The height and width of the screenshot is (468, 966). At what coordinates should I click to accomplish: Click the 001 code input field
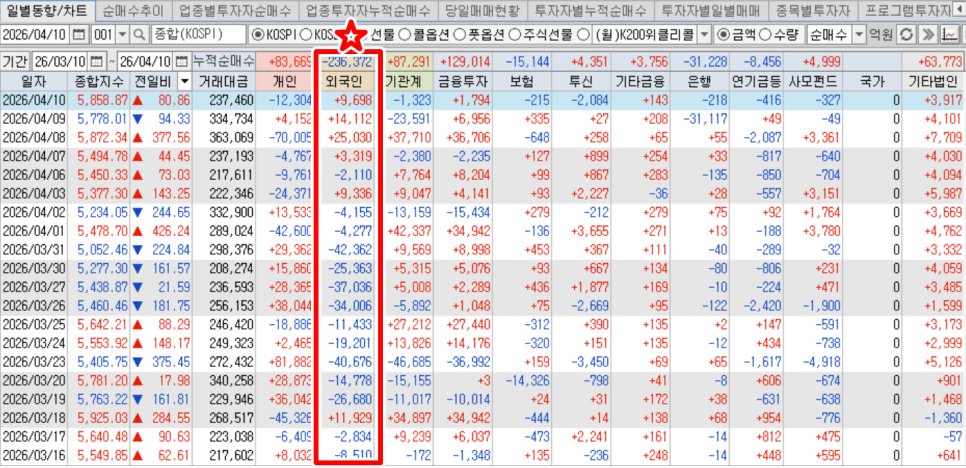click(x=103, y=34)
